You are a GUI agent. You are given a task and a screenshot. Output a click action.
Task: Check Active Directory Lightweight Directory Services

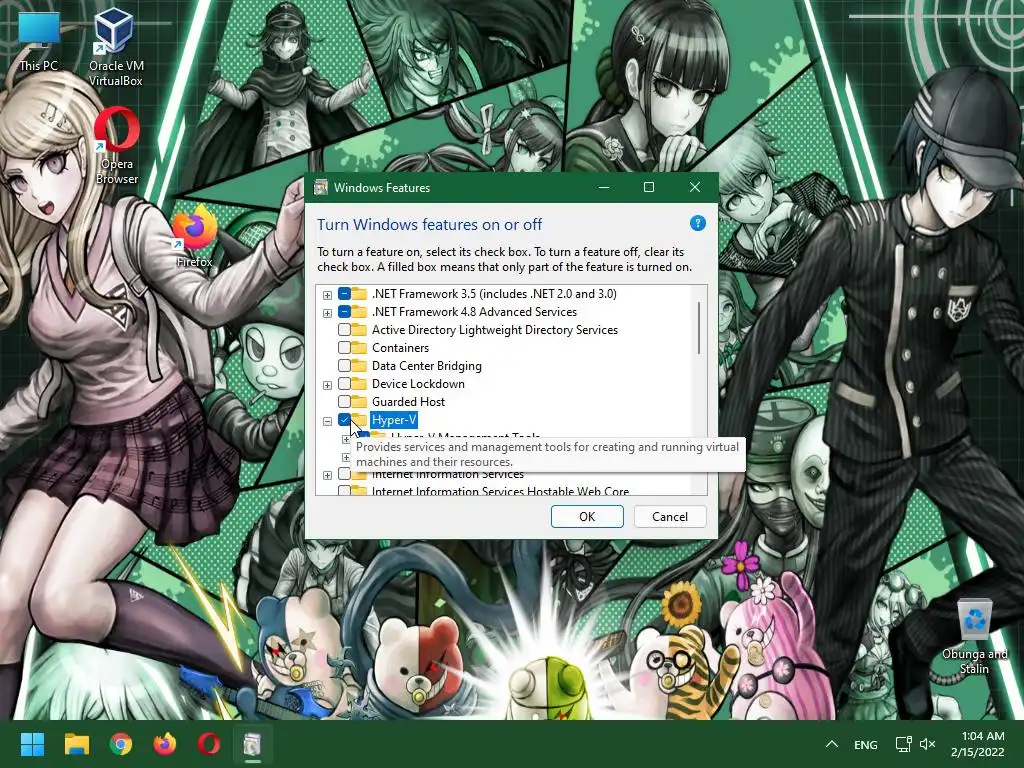344,330
